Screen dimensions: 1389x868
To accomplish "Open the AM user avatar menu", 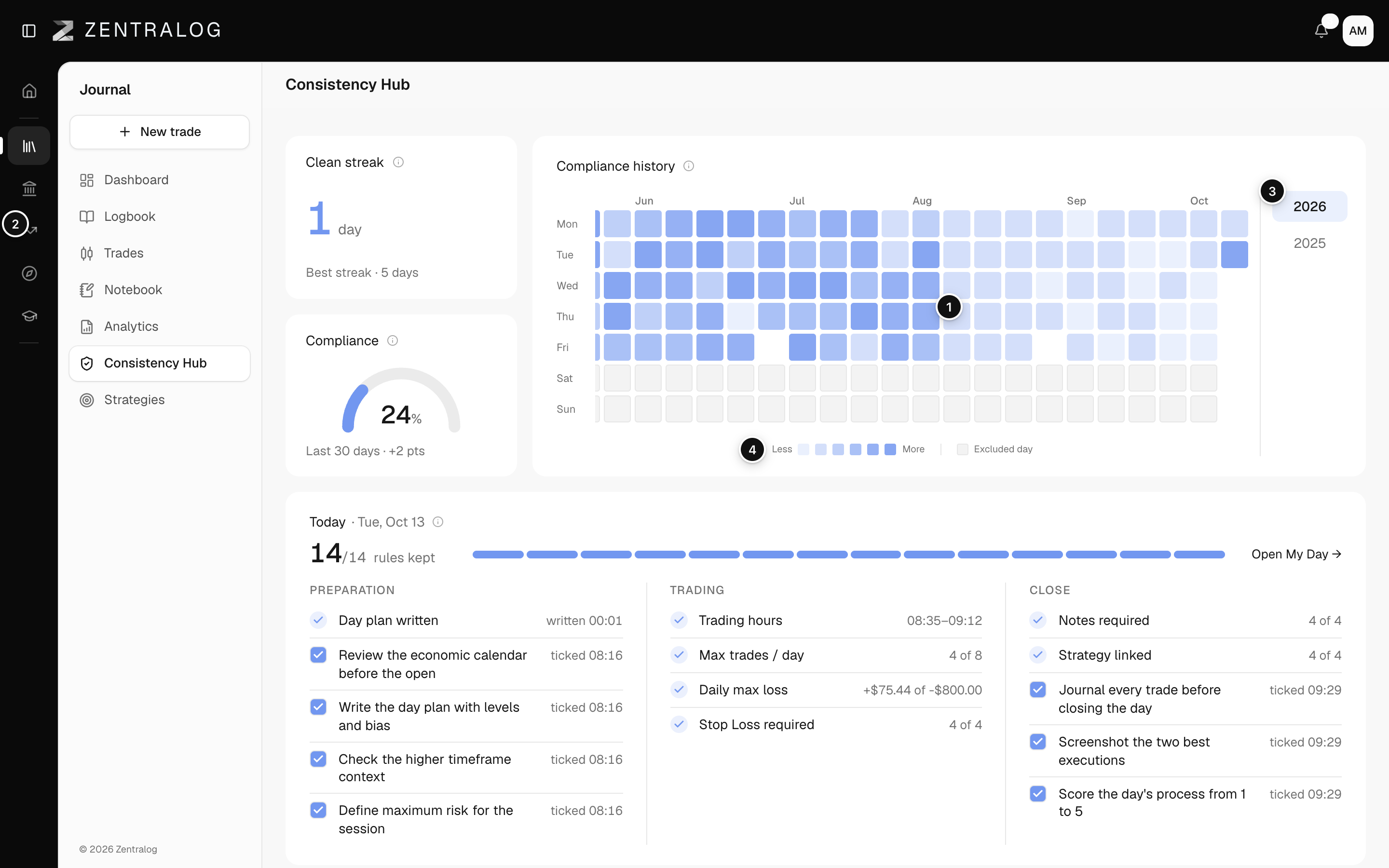I will pyautogui.click(x=1358, y=30).
